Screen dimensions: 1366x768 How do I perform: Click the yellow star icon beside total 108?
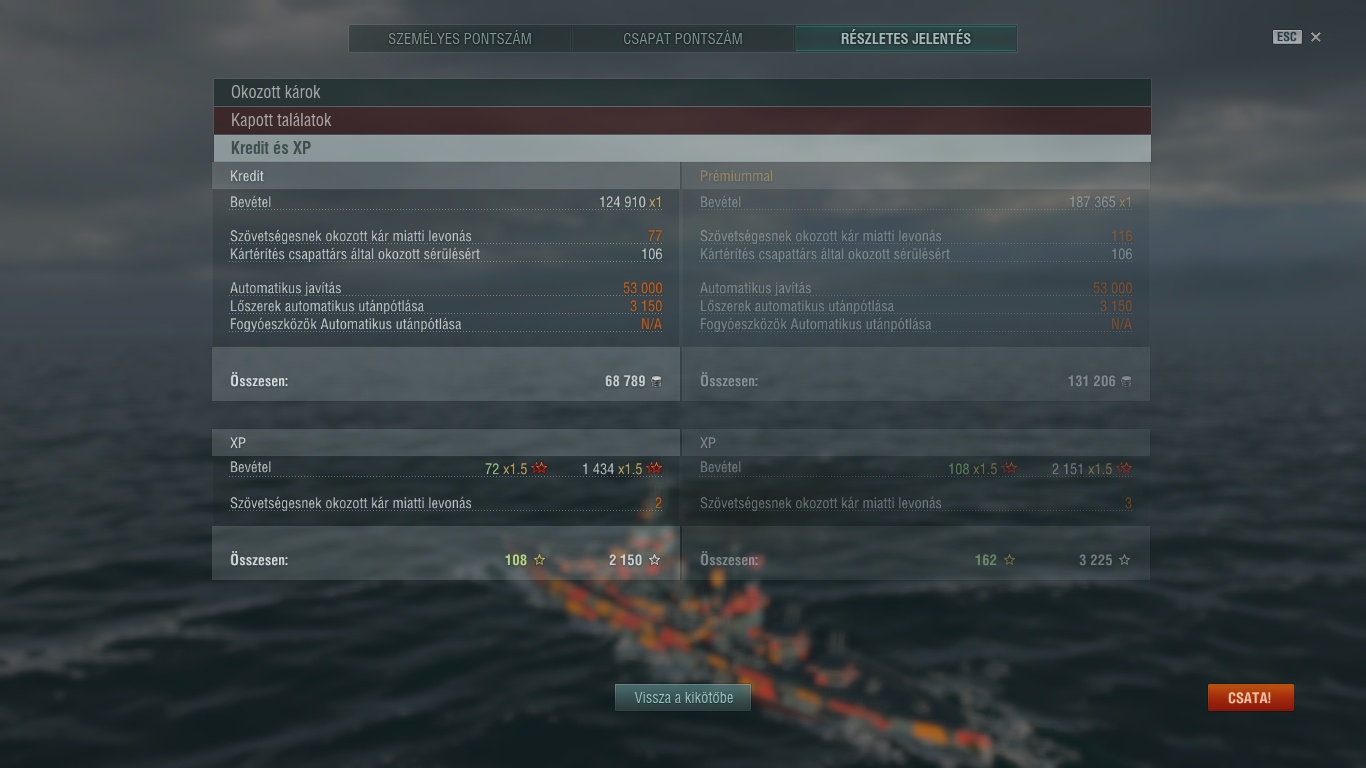click(x=540, y=560)
